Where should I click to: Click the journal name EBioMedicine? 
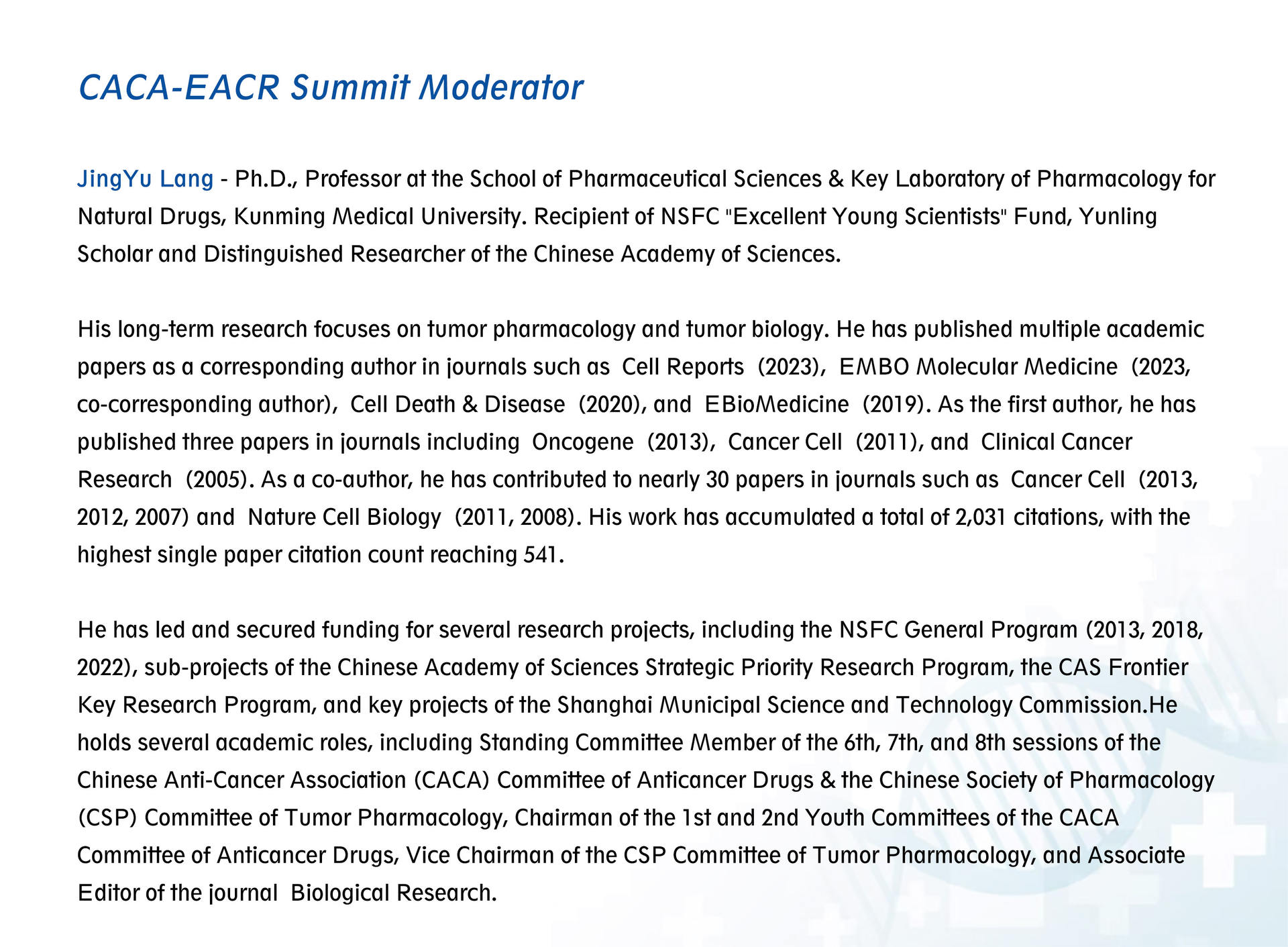776,405
